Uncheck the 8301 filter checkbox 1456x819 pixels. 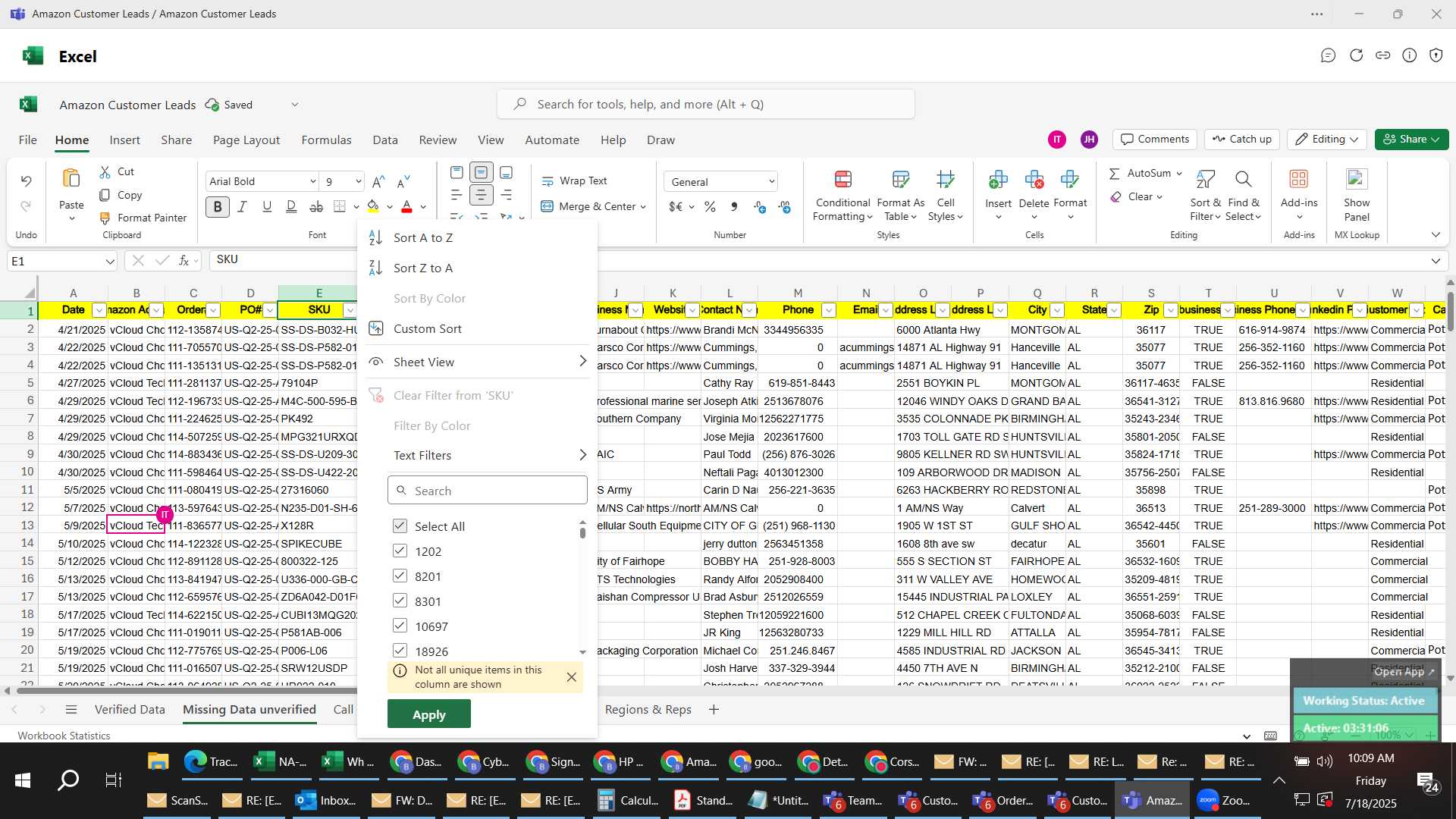coord(400,601)
